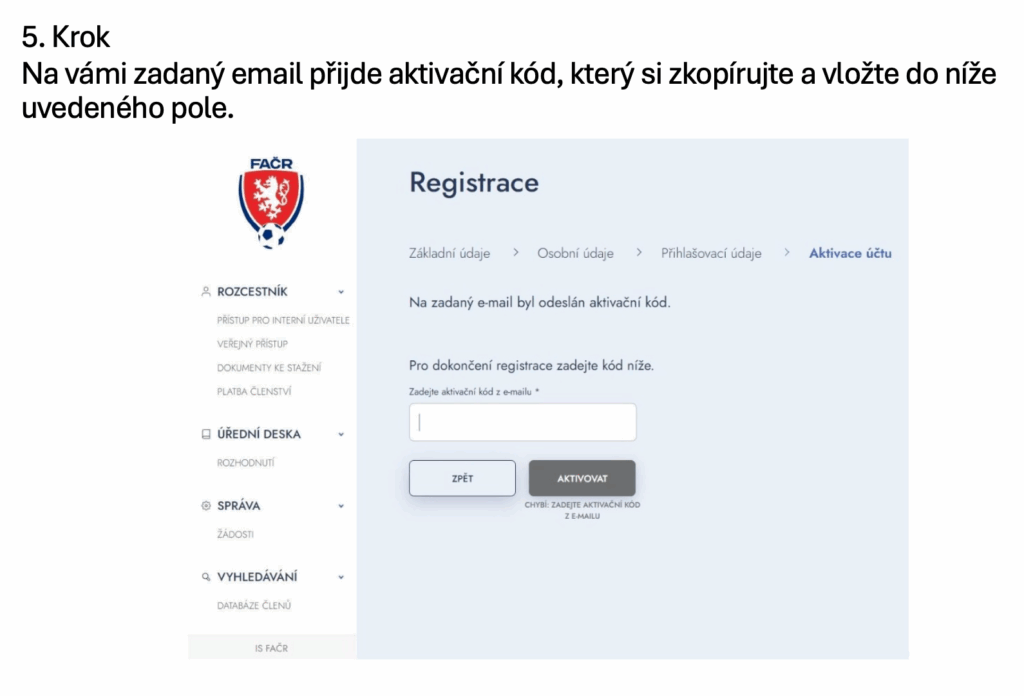Open Přístup pro interní uživatele

coord(283,320)
